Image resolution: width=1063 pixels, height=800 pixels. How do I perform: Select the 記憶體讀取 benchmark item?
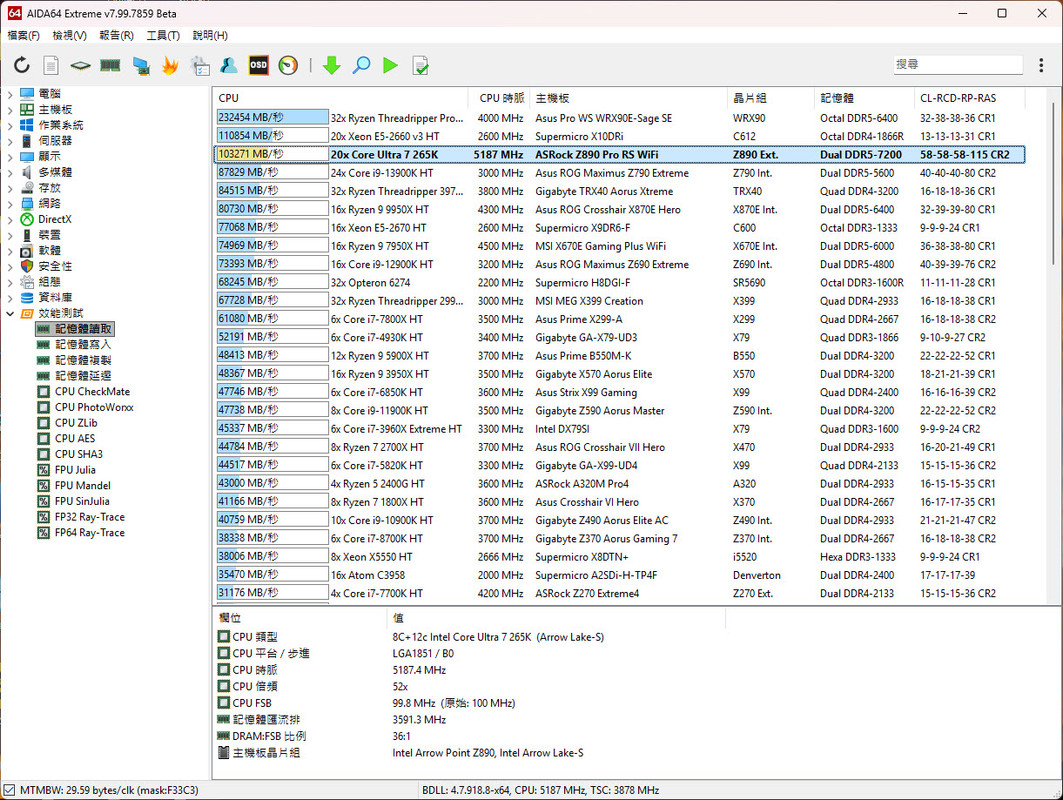tap(75, 329)
